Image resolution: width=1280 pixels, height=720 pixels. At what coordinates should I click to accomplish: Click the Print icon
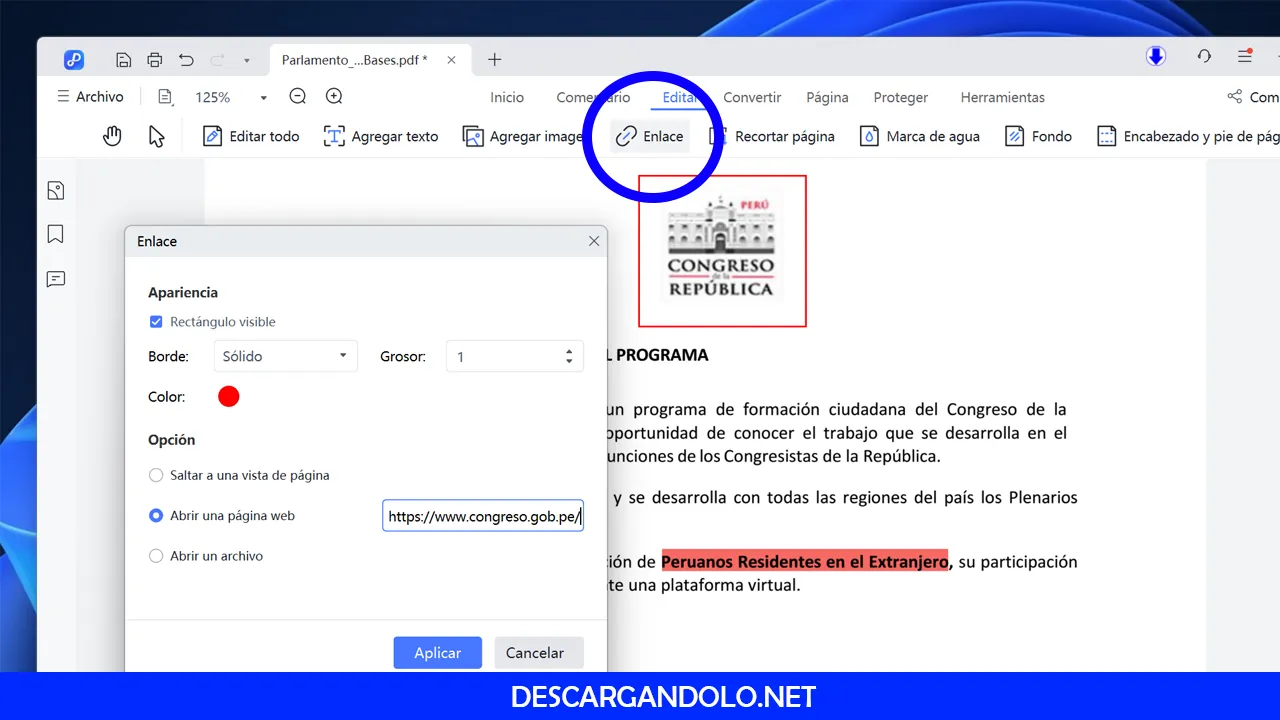pyautogui.click(x=154, y=60)
